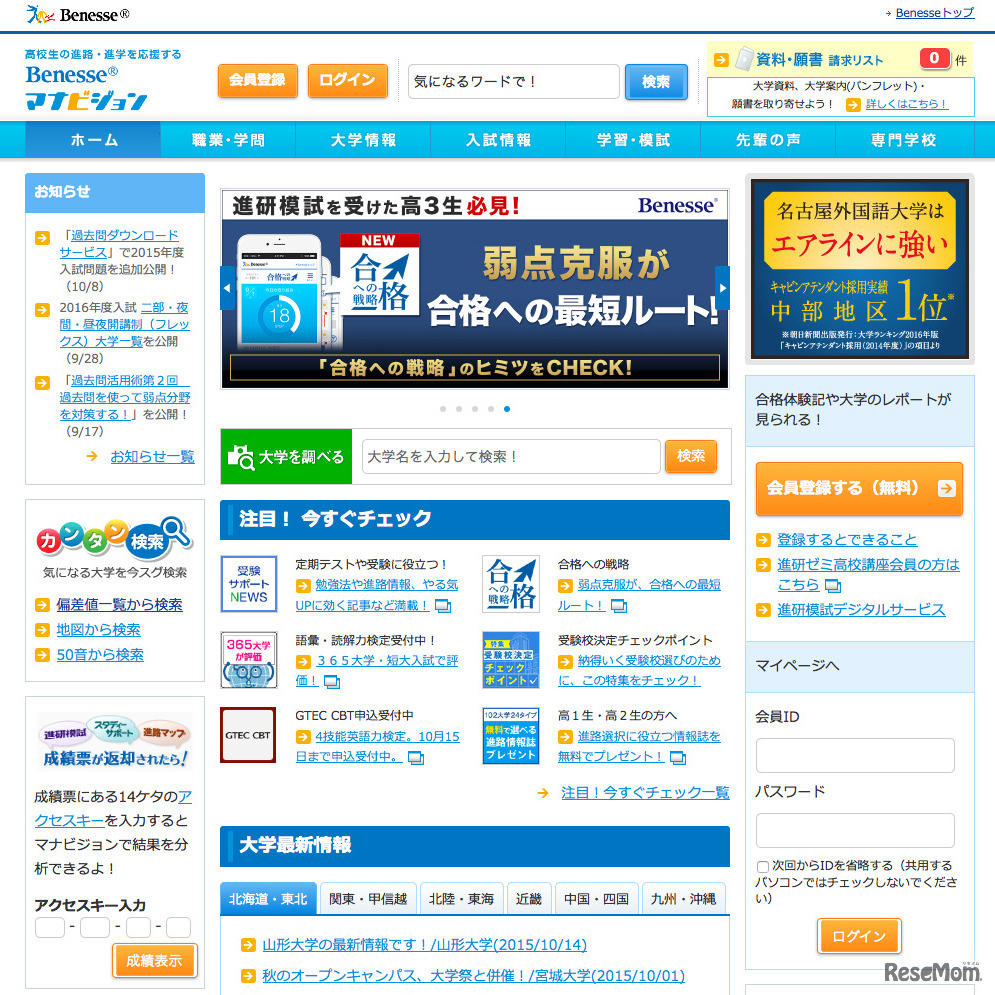Show previous slide with carousel left arrow

point(227,288)
